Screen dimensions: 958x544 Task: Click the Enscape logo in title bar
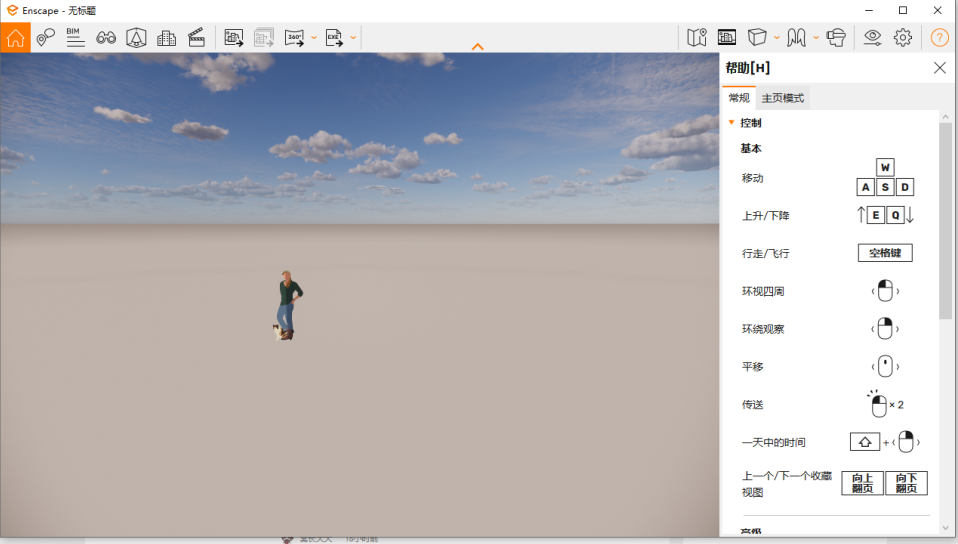click(12, 10)
